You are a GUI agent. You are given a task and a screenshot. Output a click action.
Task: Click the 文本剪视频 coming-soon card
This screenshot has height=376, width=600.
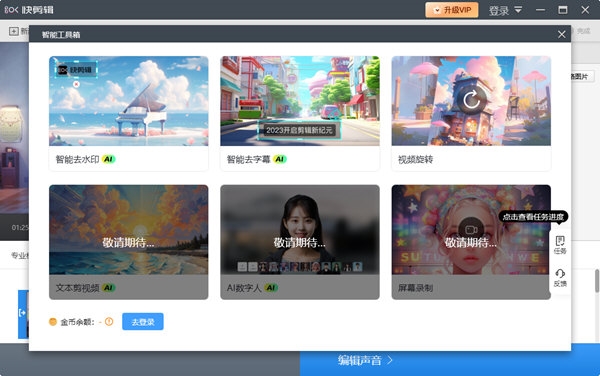tap(129, 242)
